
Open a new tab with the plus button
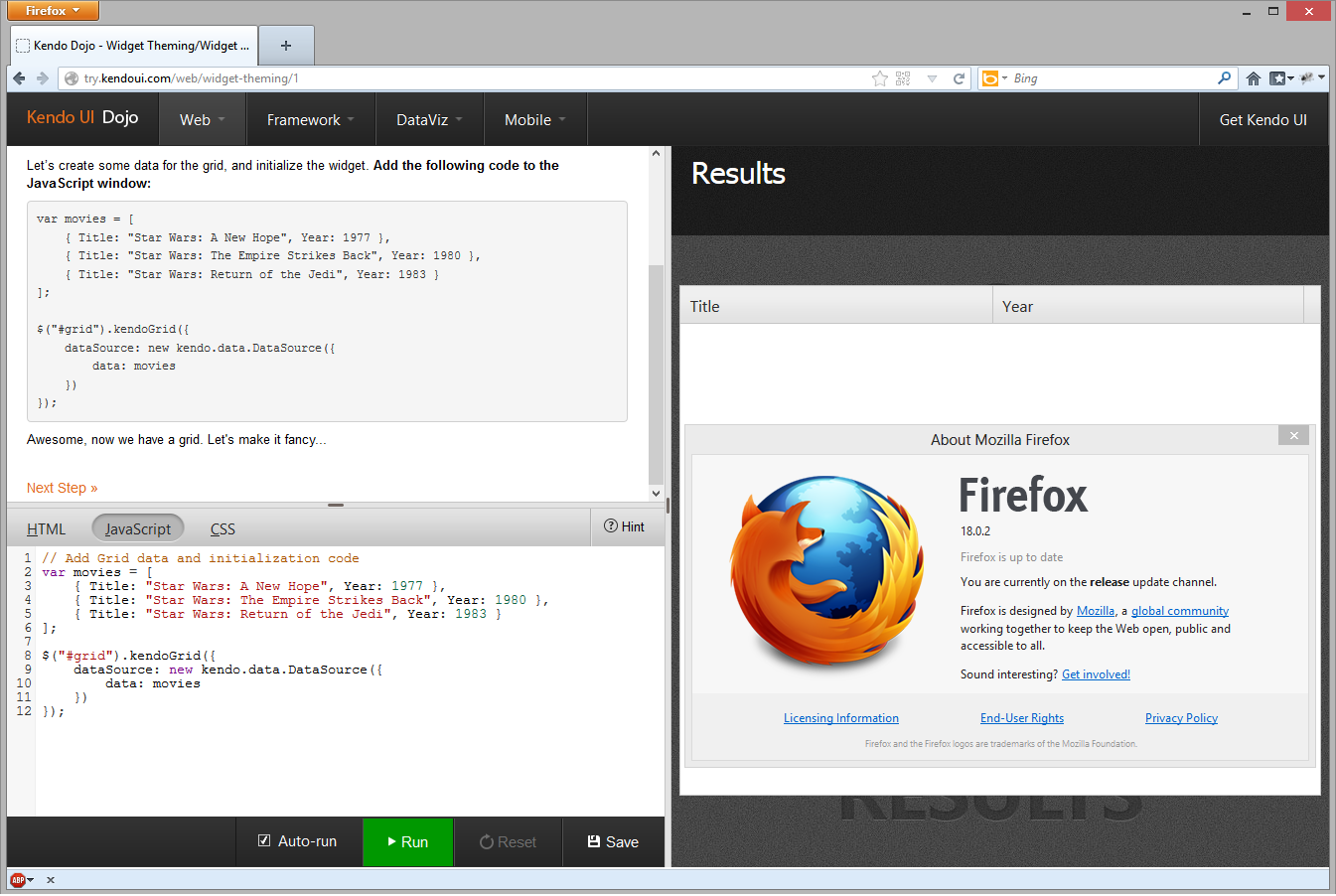(x=286, y=46)
